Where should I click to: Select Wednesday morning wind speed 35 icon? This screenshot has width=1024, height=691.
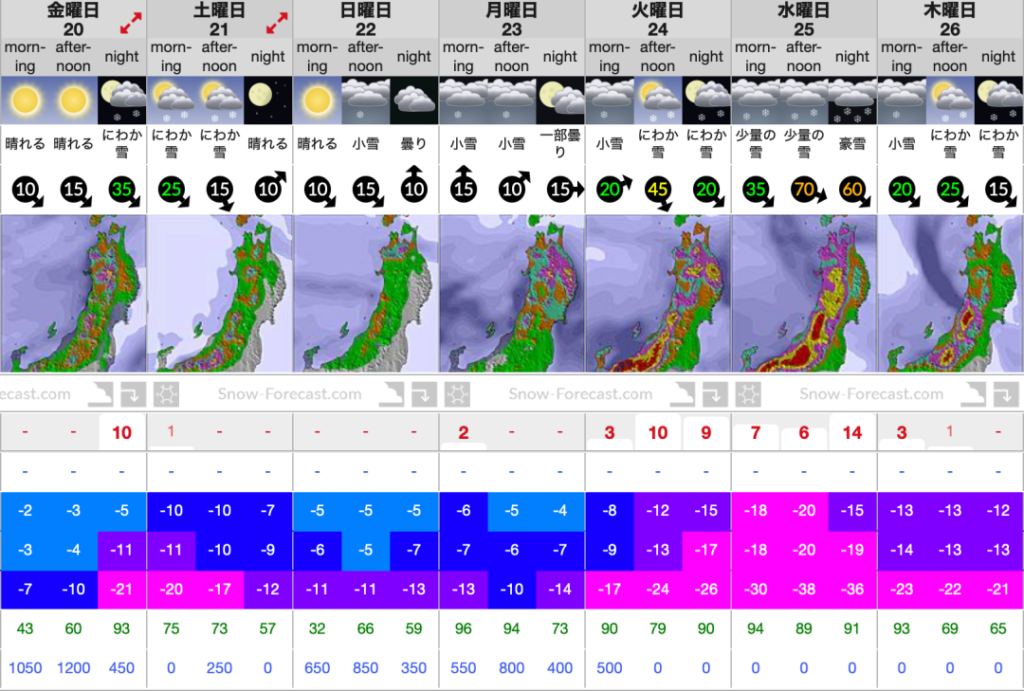[x=758, y=191]
